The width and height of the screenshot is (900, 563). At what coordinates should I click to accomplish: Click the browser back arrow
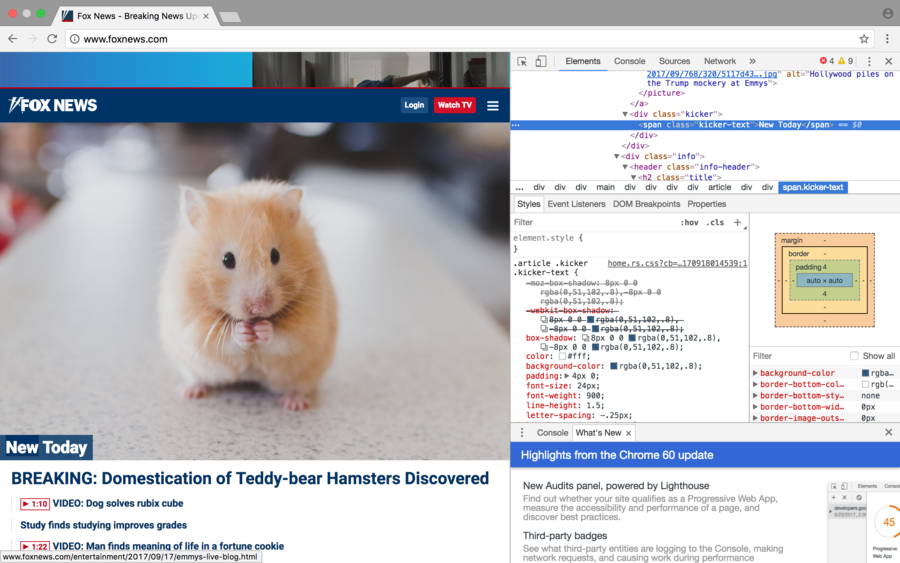point(13,39)
